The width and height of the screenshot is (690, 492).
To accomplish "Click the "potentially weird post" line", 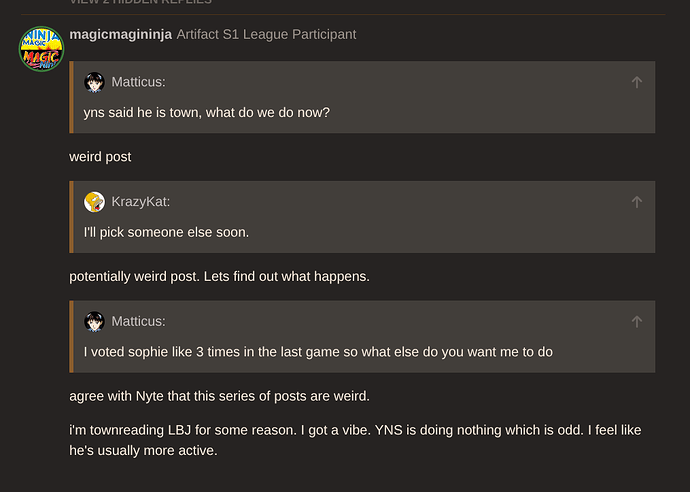I will click(x=219, y=276).
